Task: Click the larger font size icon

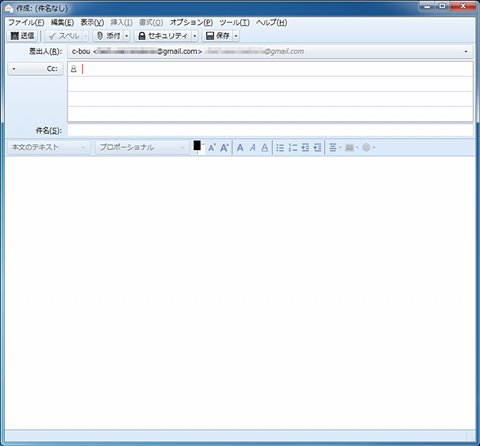Action: click(224, 147)
